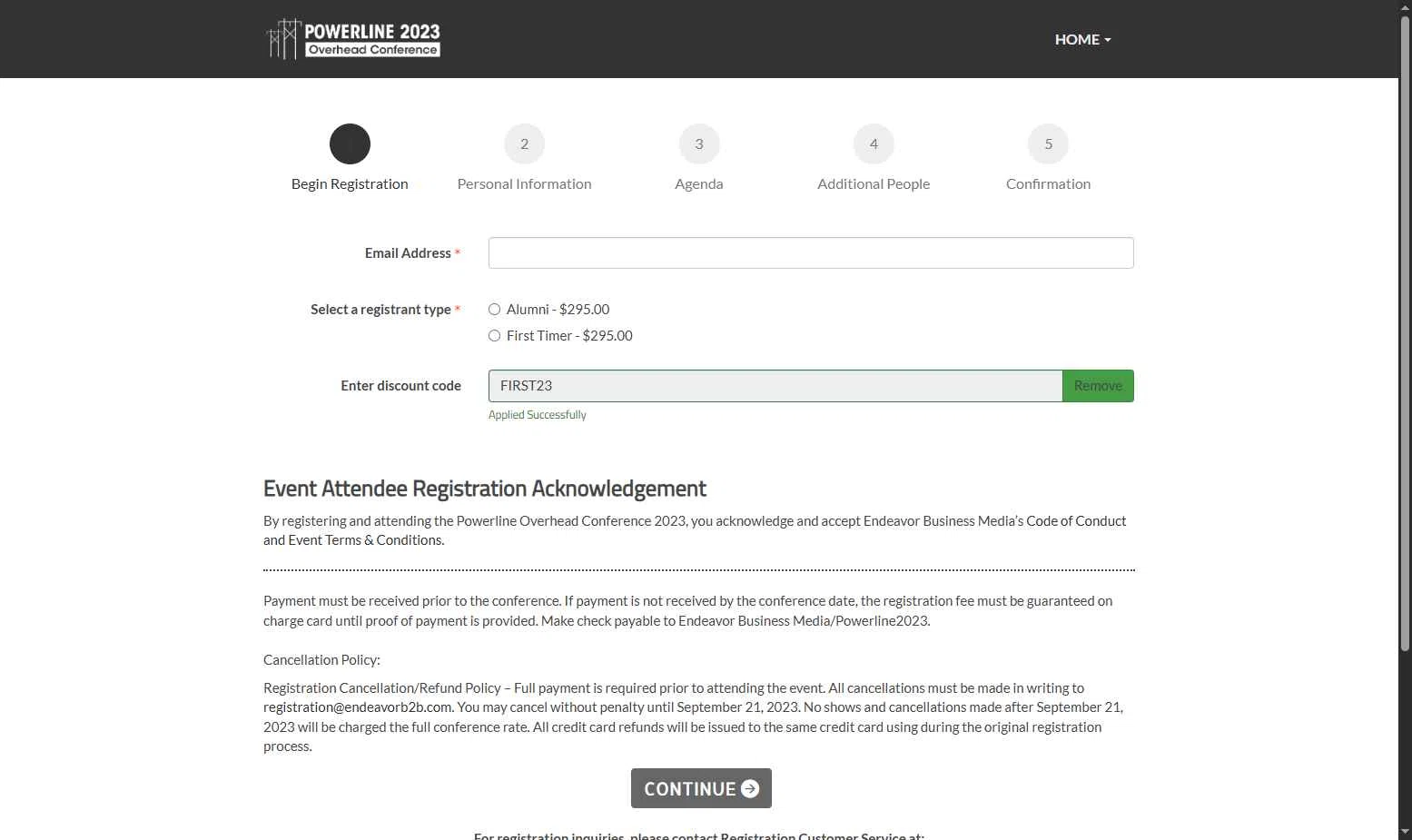Screen dimensions: 1412x840
Task: Open the HOME dropdown menu
Action: (1082, 39)
